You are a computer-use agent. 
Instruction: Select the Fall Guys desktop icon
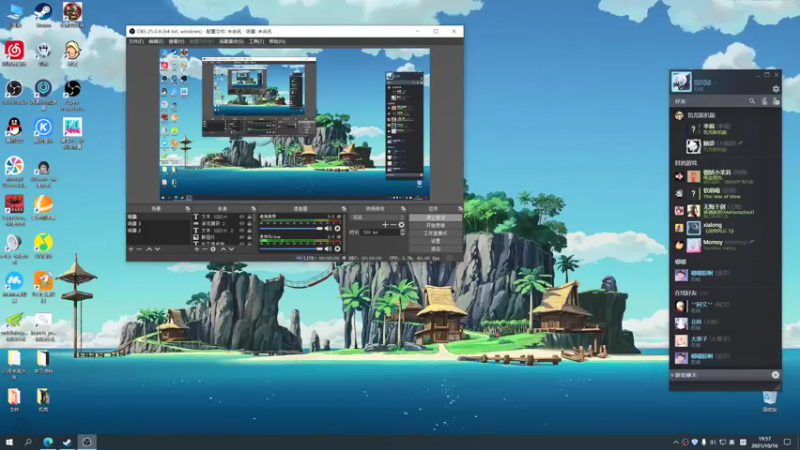point(72,133)
